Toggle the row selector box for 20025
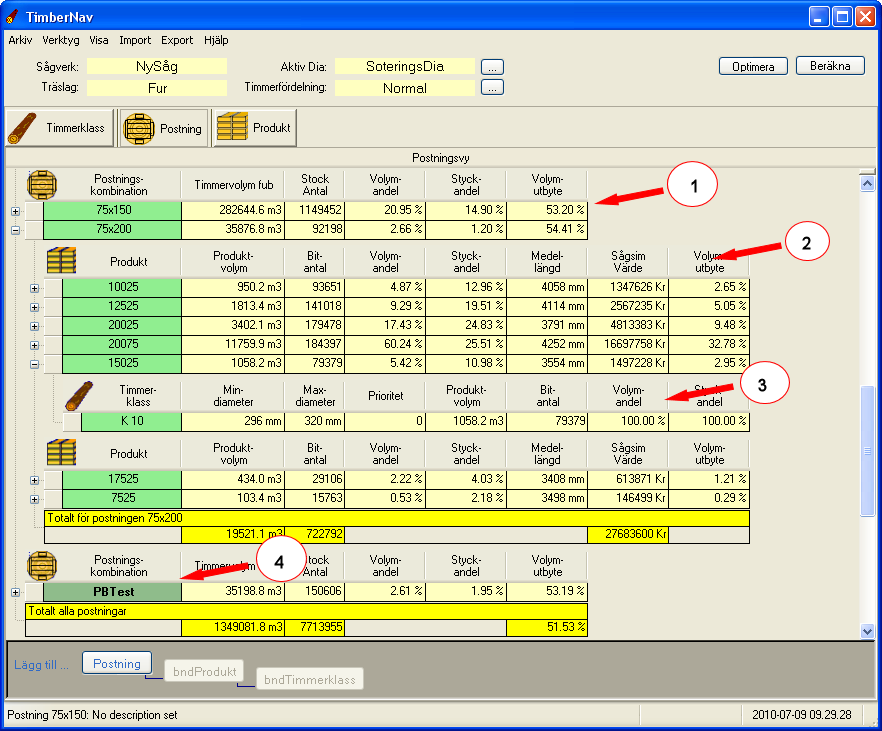 tap(53, 326)
